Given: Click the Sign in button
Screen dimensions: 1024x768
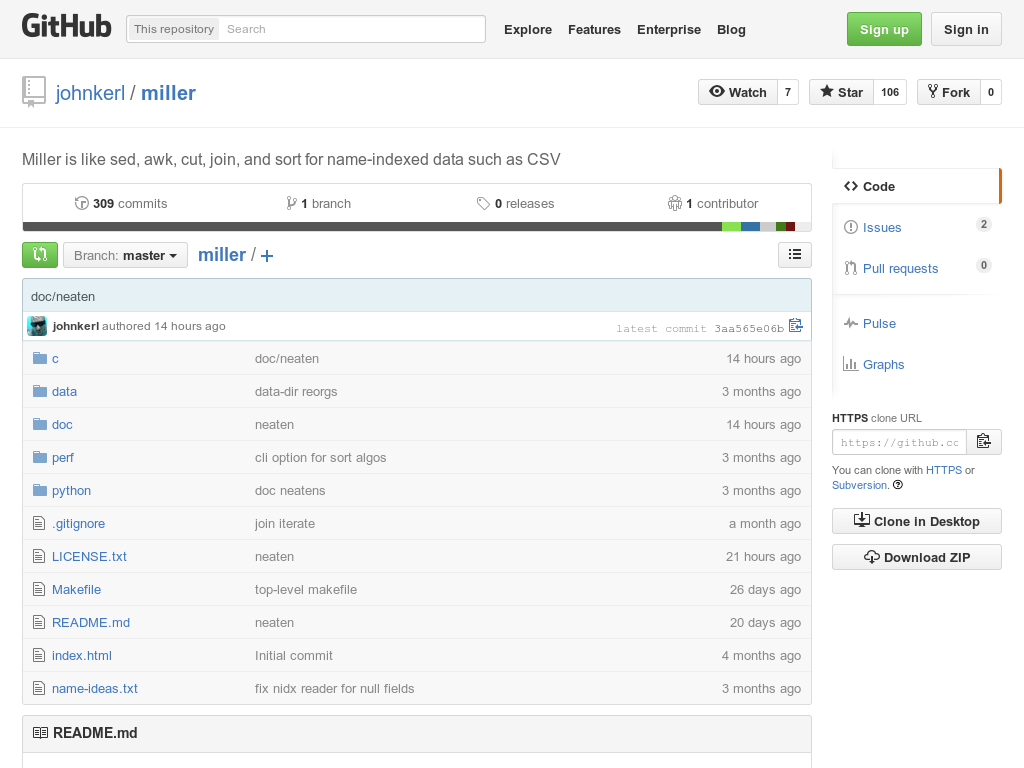Looking at the screenshot, I should pos(966,29).
